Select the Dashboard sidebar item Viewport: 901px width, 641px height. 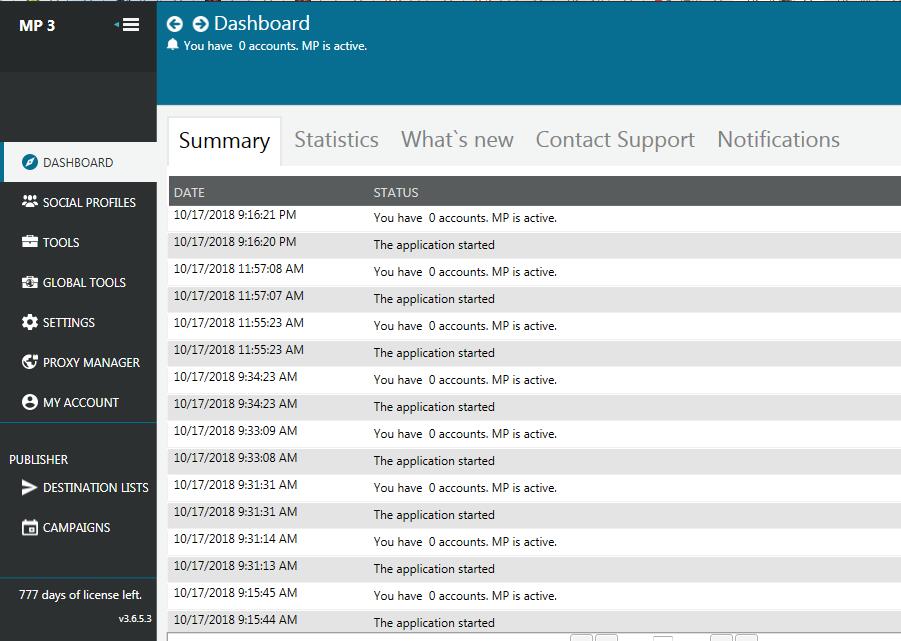click(78, 162)
